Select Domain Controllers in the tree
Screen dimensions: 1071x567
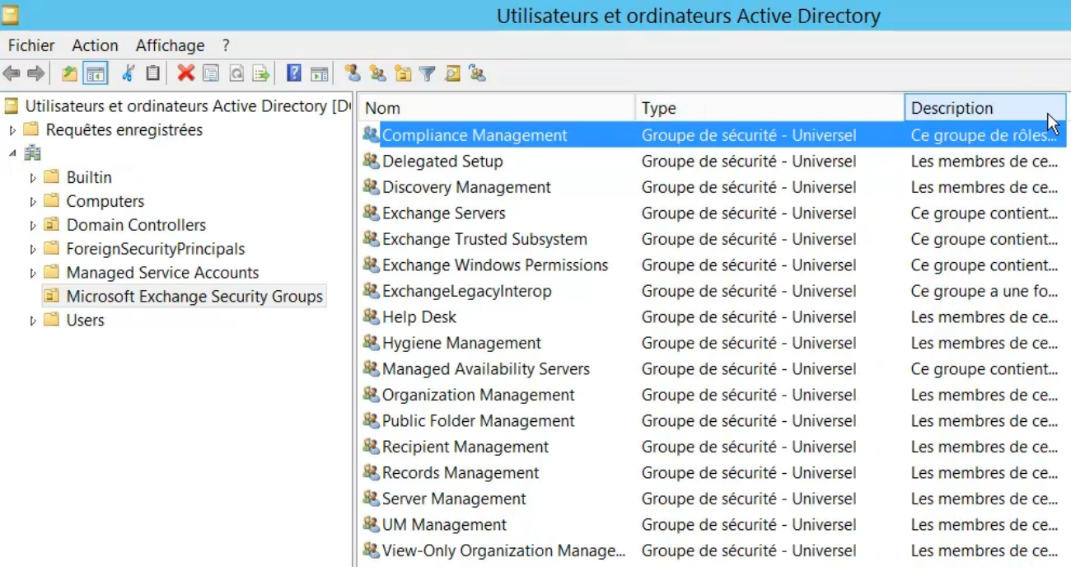coord(136,225)
